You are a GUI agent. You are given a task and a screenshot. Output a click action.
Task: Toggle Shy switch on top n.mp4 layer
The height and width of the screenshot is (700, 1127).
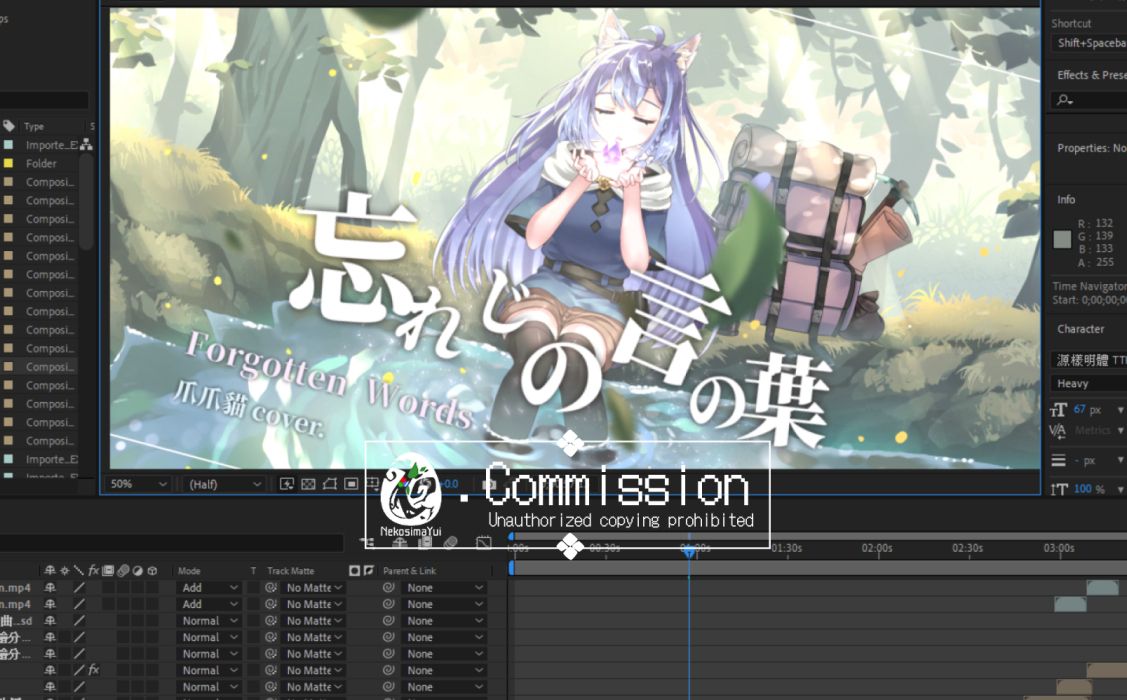[x=50, y=587]
